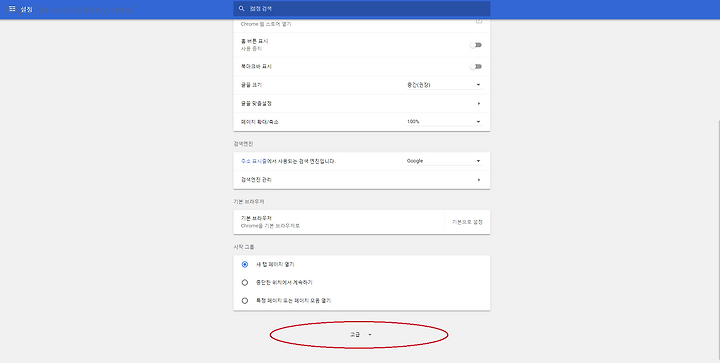Click the magnifier icon in search bar
The width and height of the screenshot is (720, 363).
tap(242, 9)
